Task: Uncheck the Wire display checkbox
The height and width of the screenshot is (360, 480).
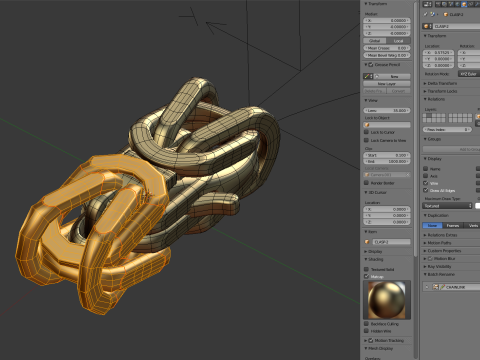Action: pos(426,183)
